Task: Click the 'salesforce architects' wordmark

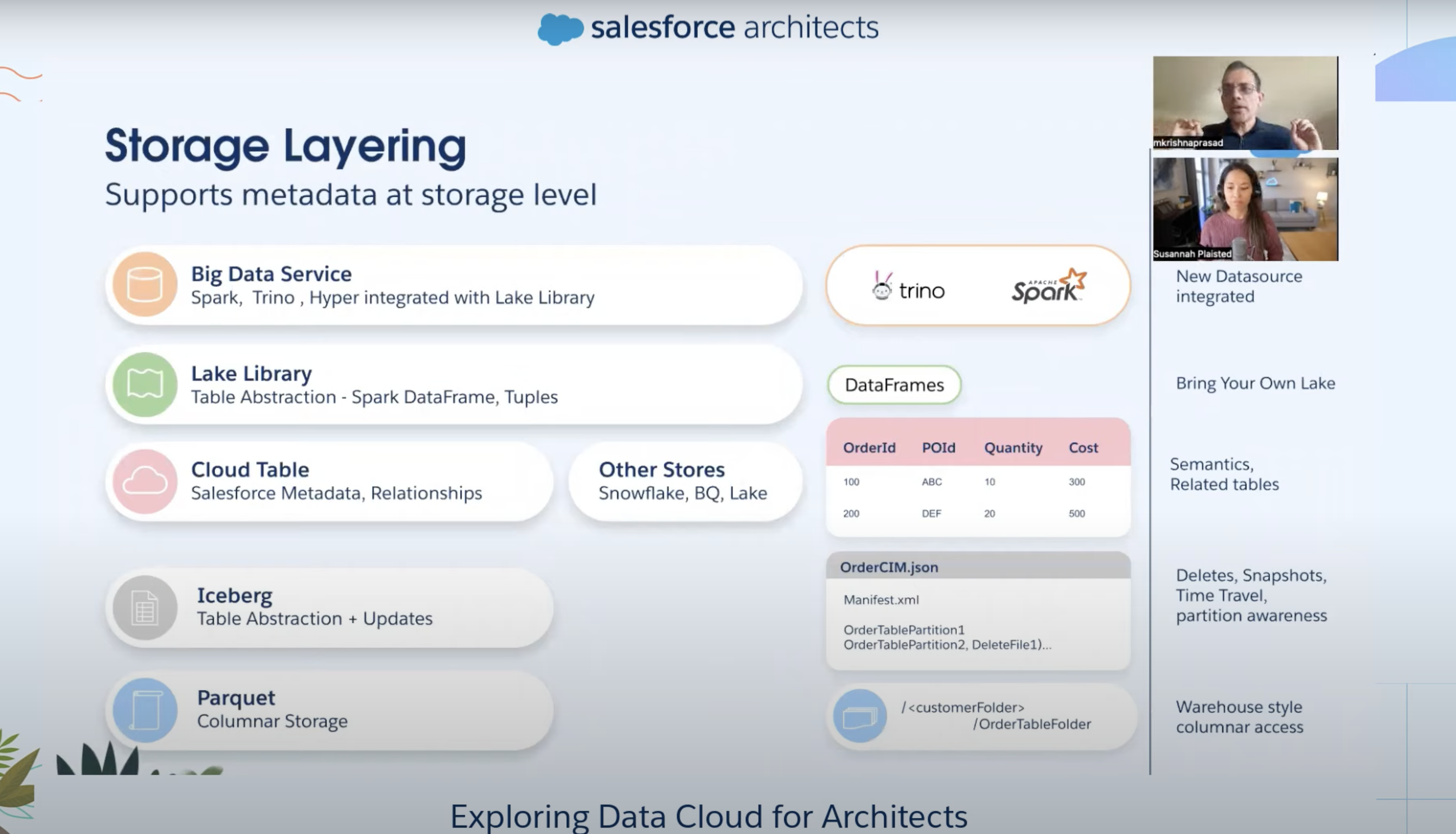Action: tap(734, 27)
